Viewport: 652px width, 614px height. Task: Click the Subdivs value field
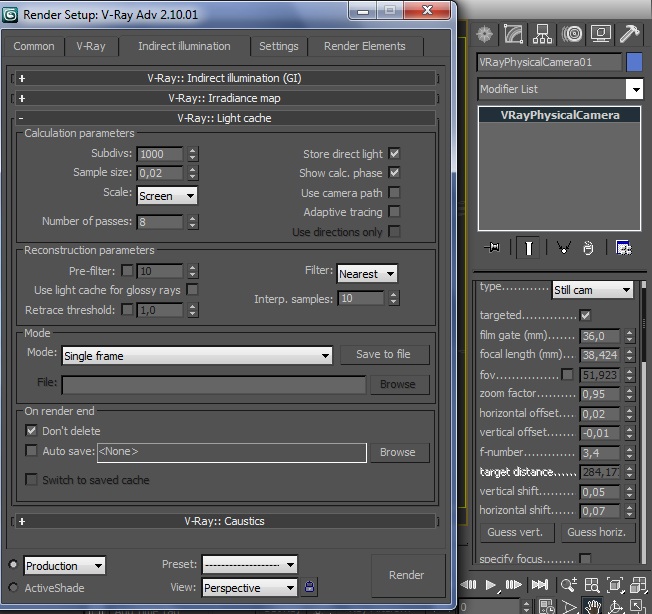point(160,154)
